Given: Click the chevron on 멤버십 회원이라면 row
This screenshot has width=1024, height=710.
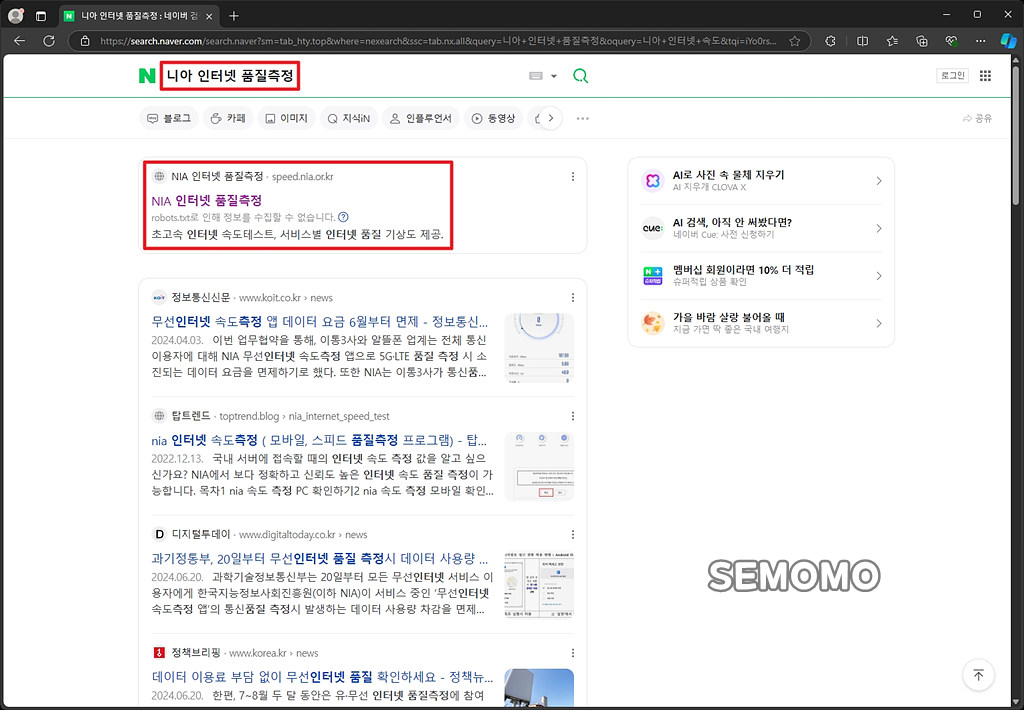Looking at the screenshot, I should (878, 276).
